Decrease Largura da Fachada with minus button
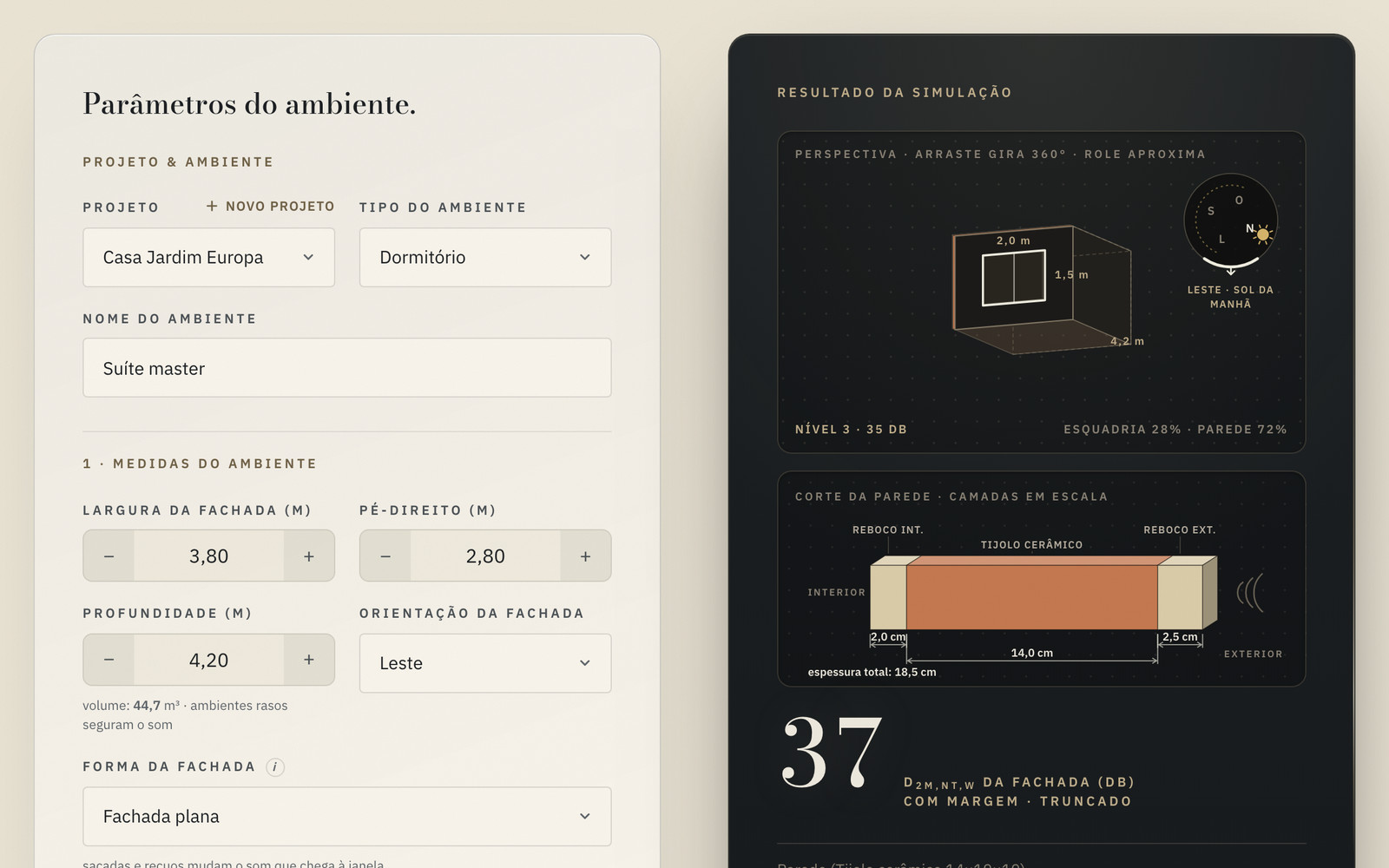Viewport: 1389px width, 868px height. (x=109, y=556)
